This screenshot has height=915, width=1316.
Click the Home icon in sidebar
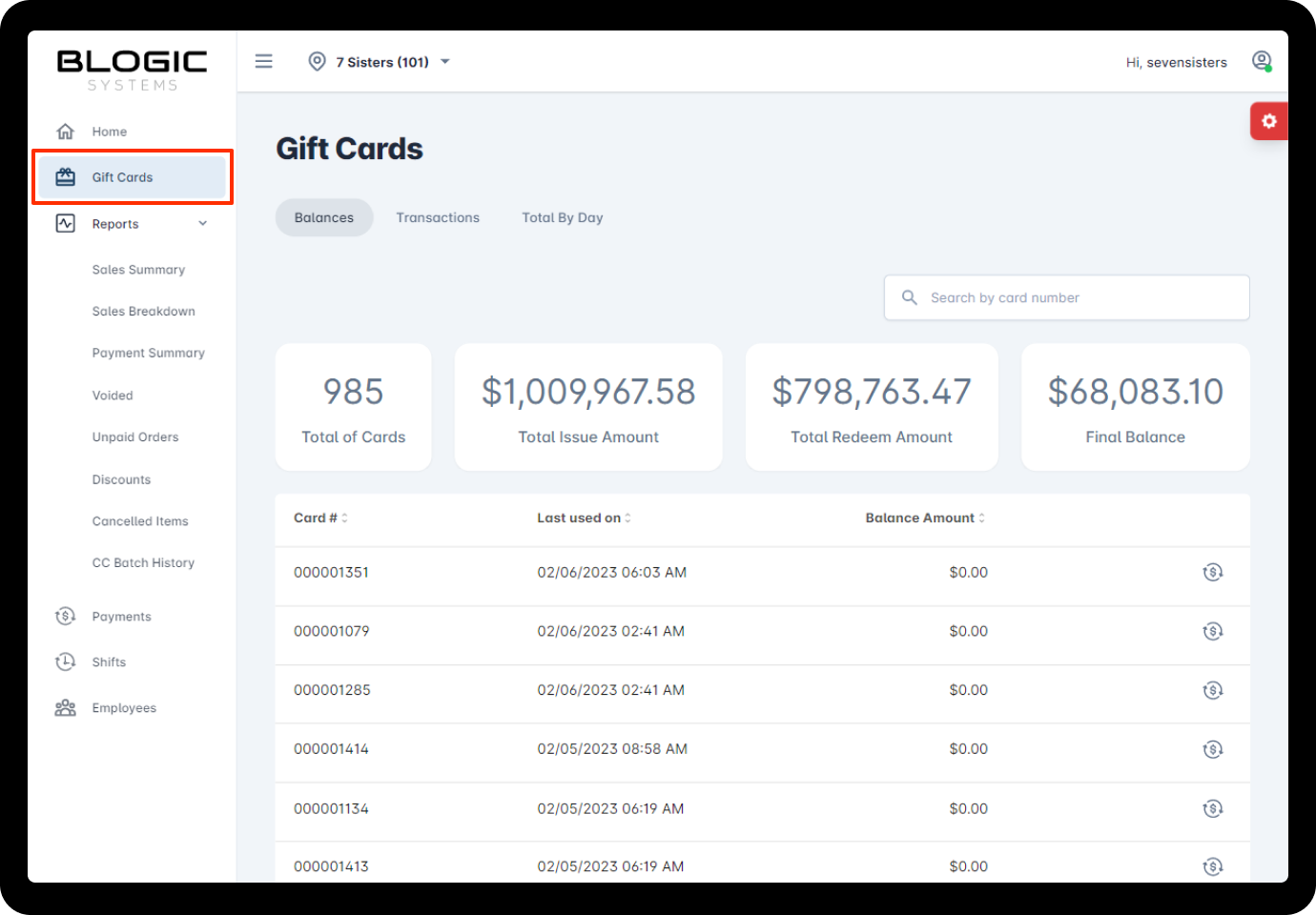tap(66, 132)
